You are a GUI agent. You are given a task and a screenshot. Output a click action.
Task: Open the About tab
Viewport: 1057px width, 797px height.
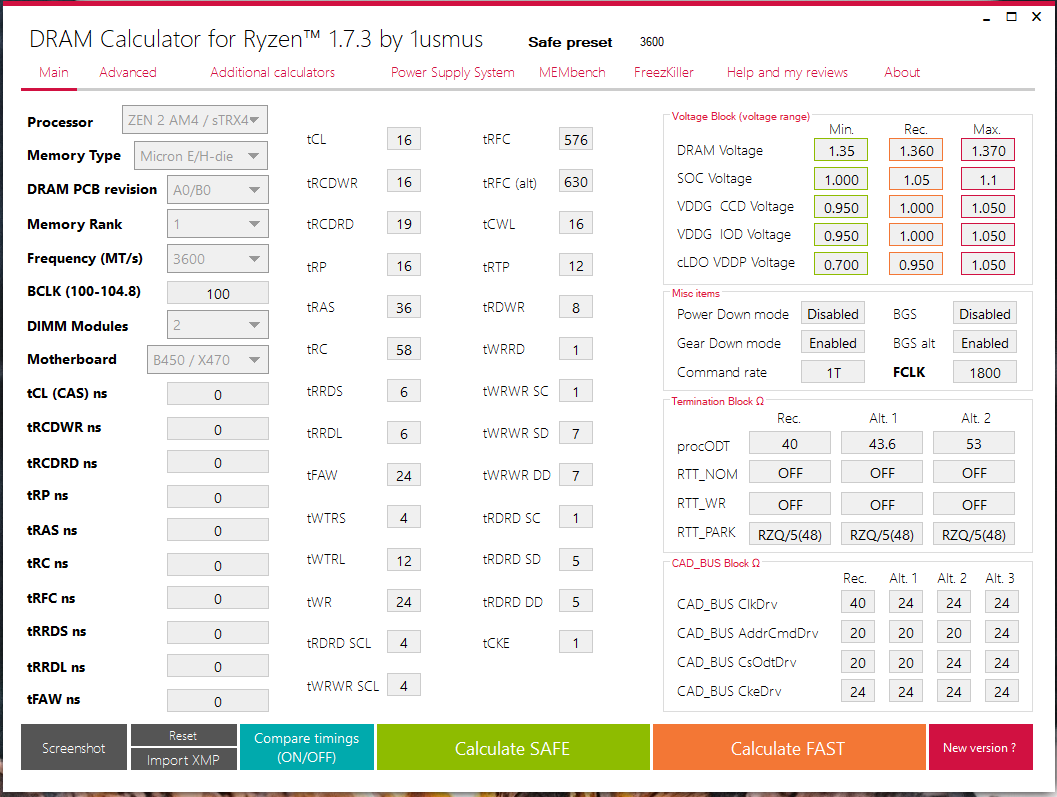[x=902, y=72]
